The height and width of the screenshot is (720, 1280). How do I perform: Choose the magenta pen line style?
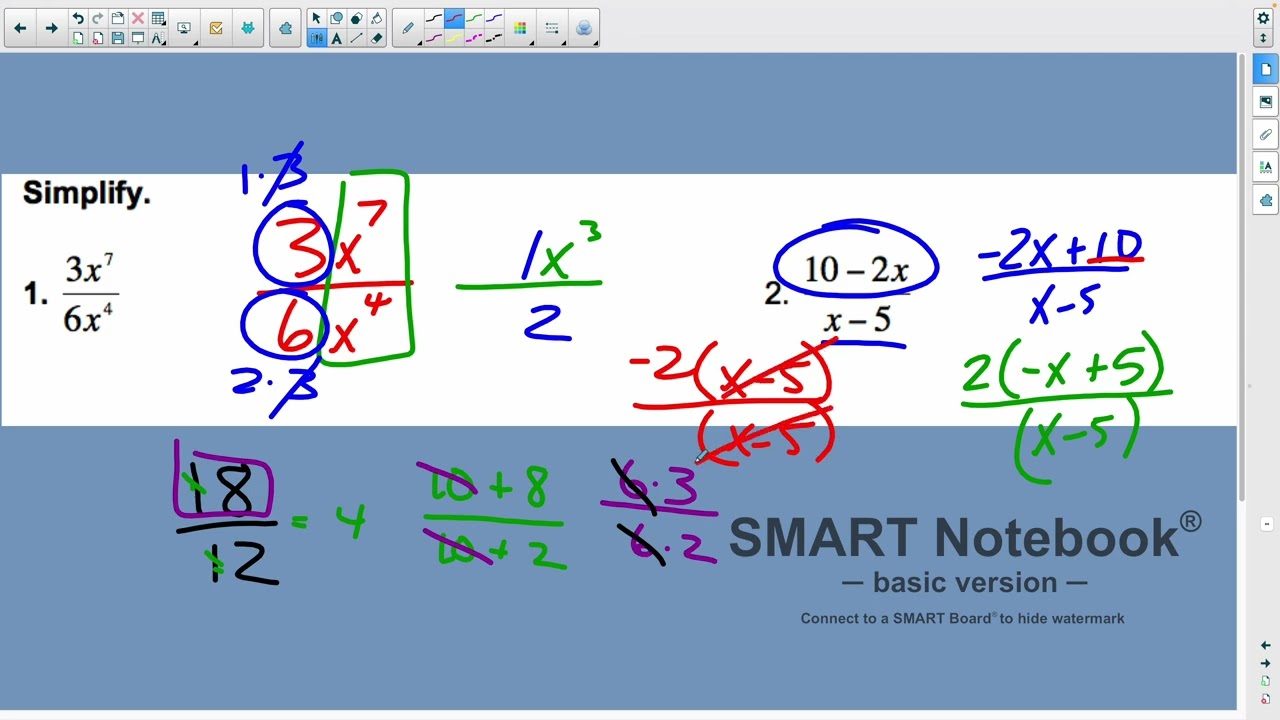434,38
